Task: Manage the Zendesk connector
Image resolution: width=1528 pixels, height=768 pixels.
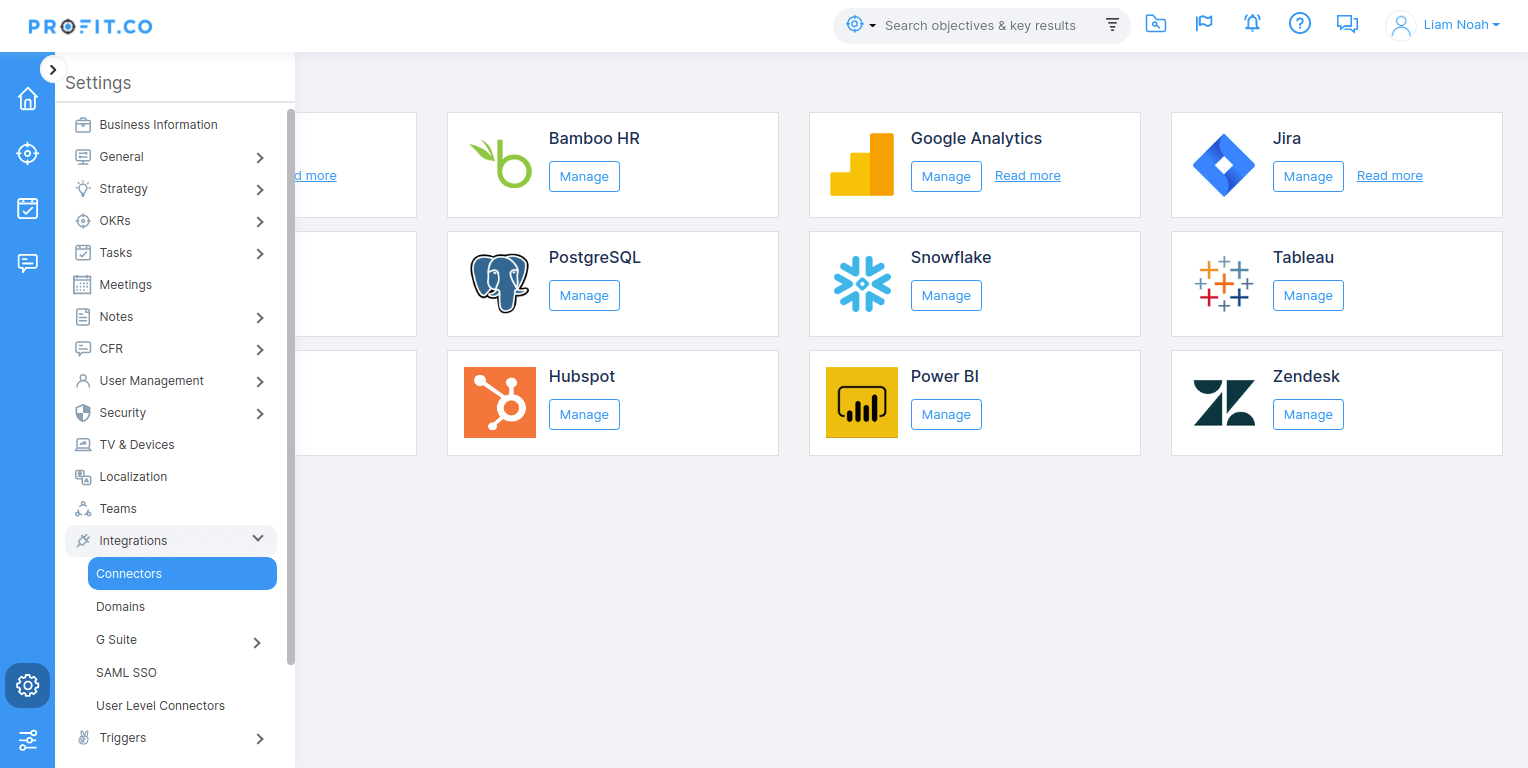Action: coord(1308,414)
